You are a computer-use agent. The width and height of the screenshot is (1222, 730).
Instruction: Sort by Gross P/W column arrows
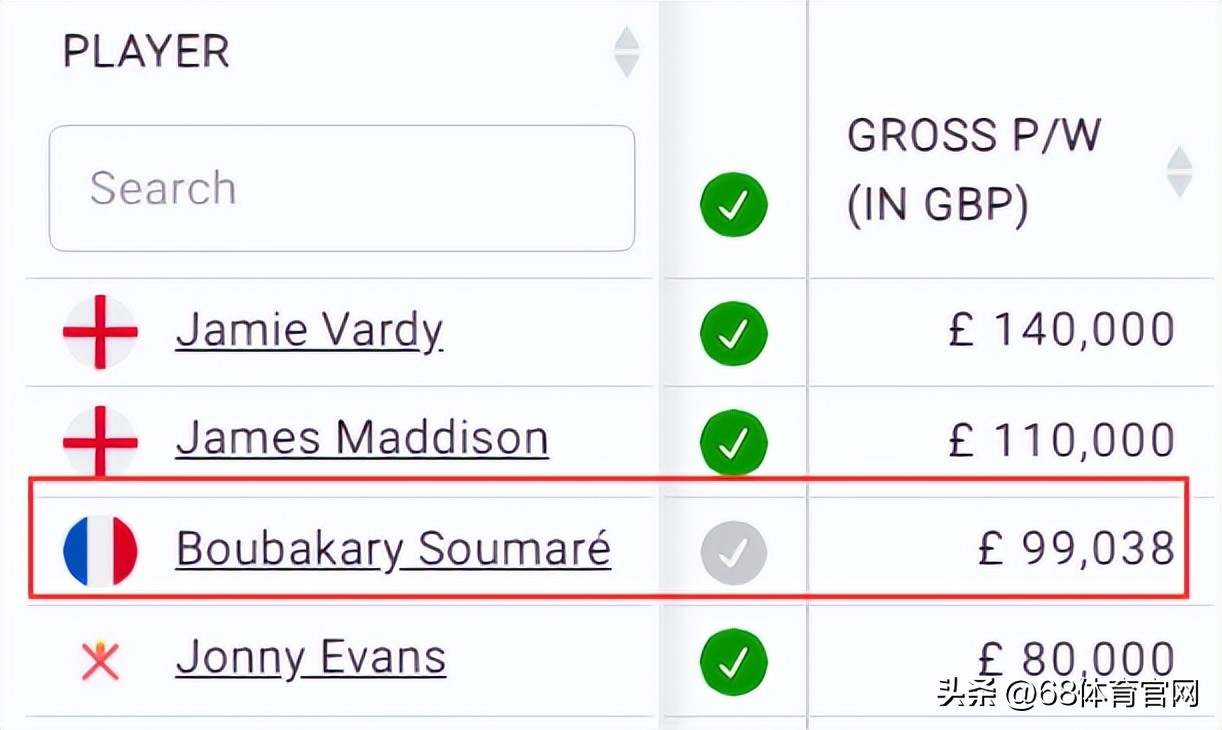[1179, 172]
